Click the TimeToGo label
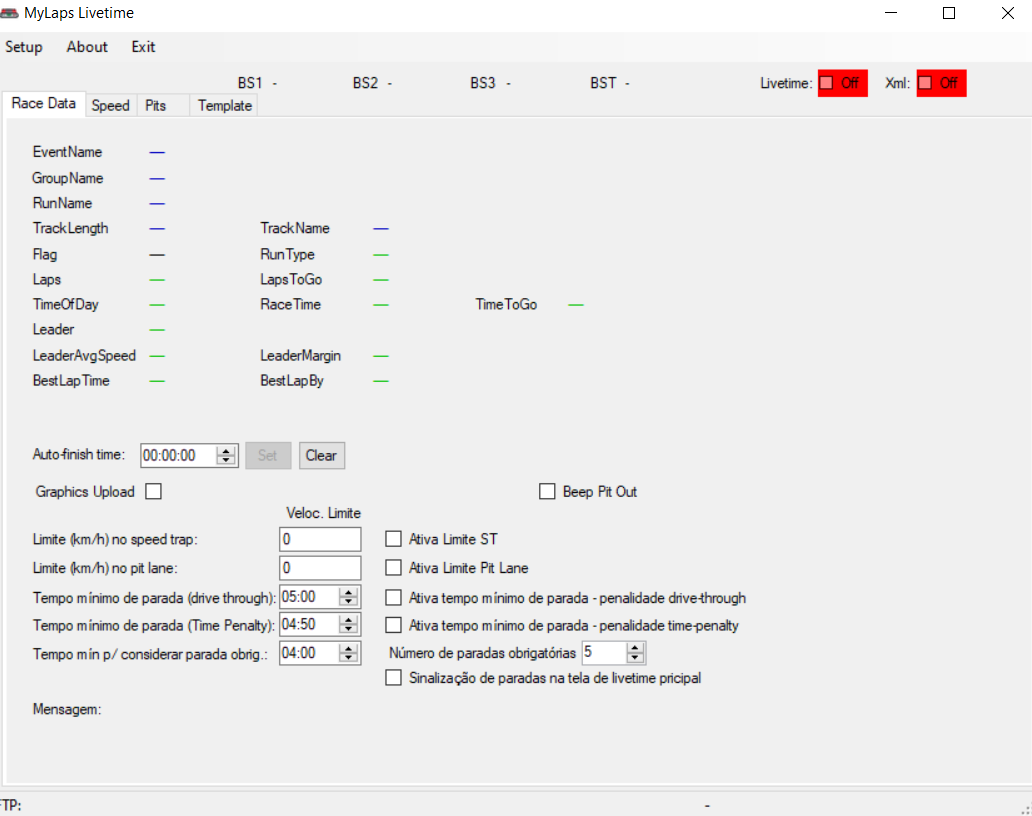 click(x=506, y=305)
